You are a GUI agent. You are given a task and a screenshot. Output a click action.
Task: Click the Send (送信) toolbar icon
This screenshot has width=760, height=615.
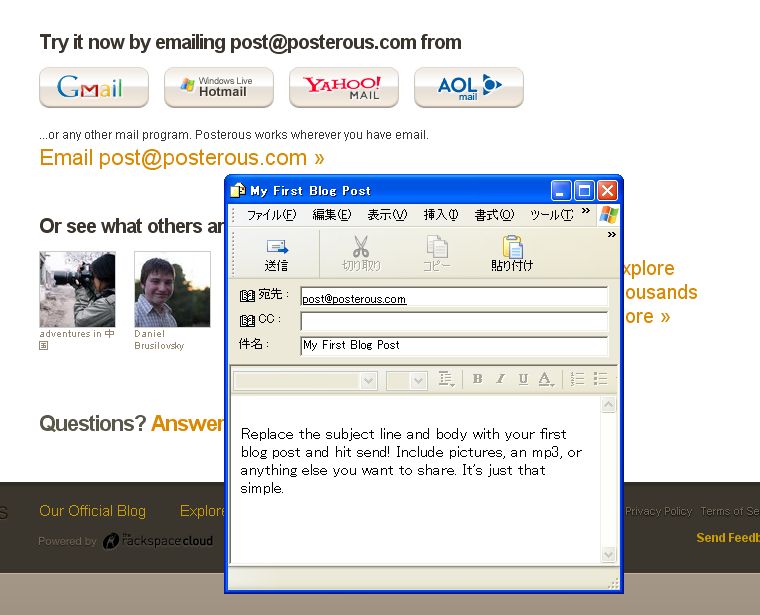pos(277,254)
